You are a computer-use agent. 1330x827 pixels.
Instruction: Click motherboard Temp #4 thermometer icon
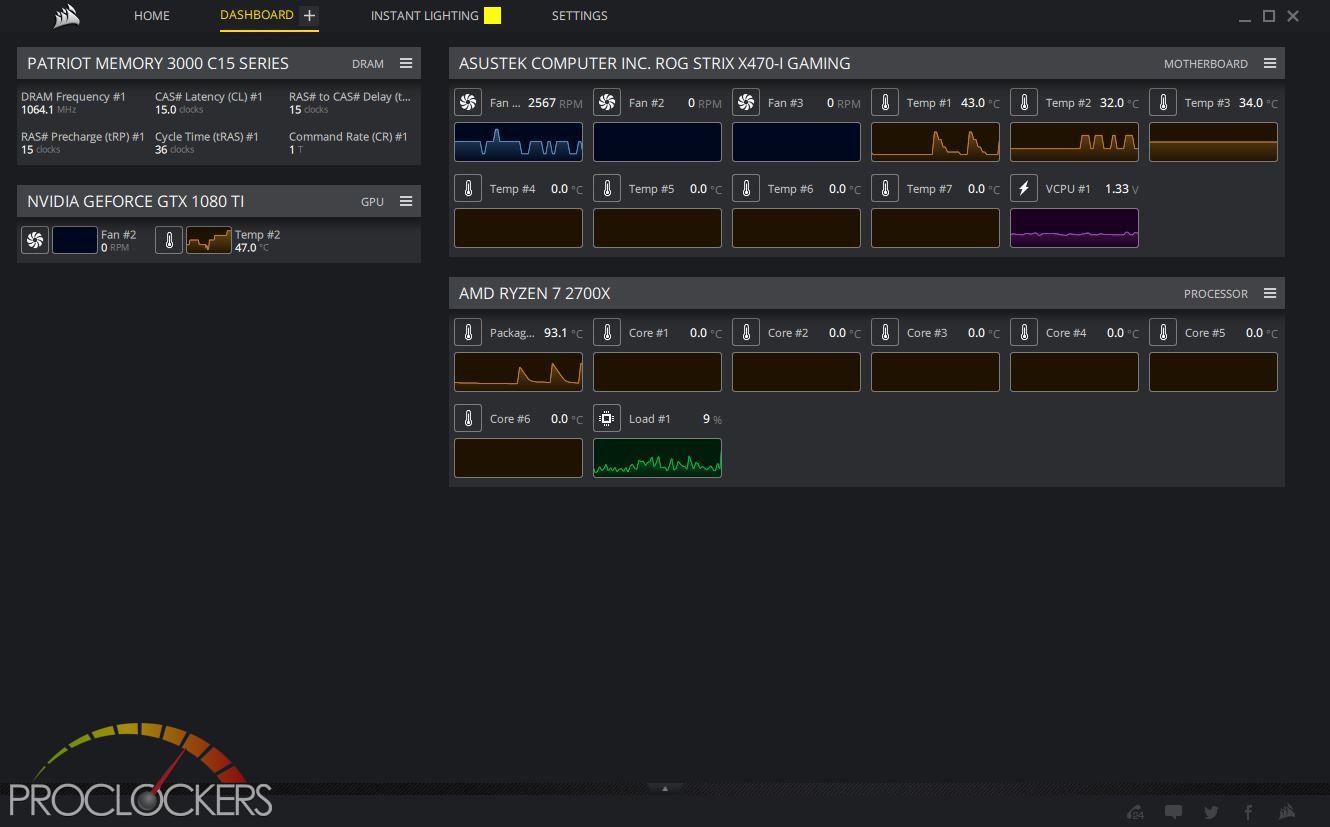click(468, 188)
